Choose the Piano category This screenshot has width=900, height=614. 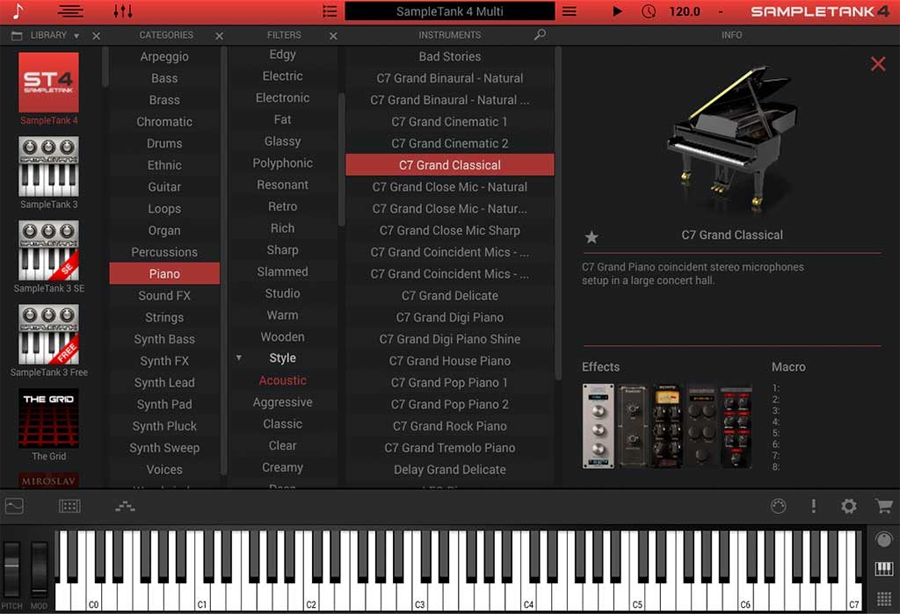(165, 274)
